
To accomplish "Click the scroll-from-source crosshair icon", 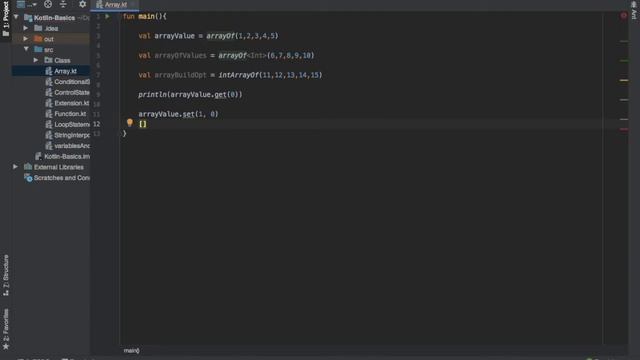I will point(48,4).
